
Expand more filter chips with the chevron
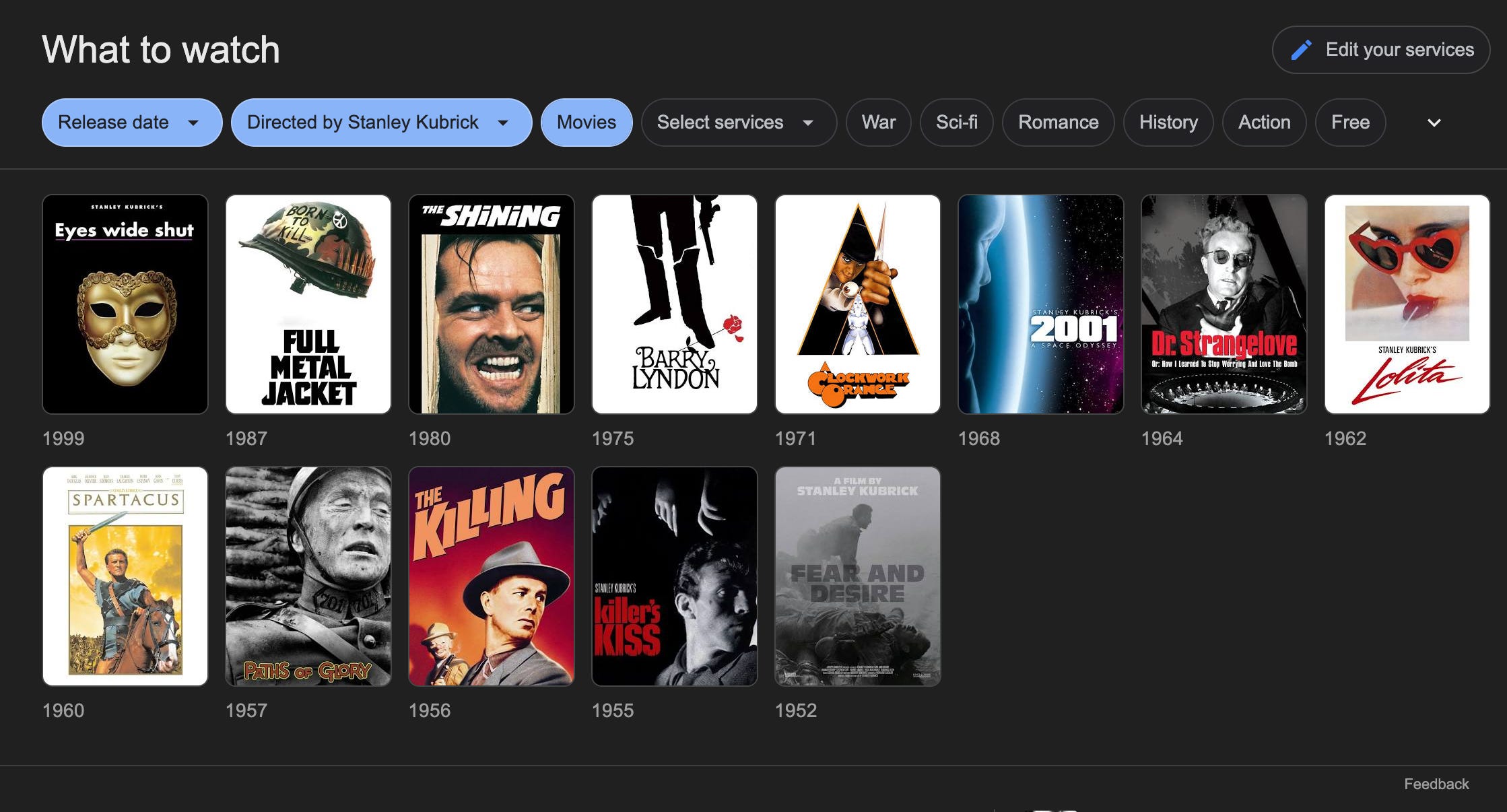coord(1434,123)
